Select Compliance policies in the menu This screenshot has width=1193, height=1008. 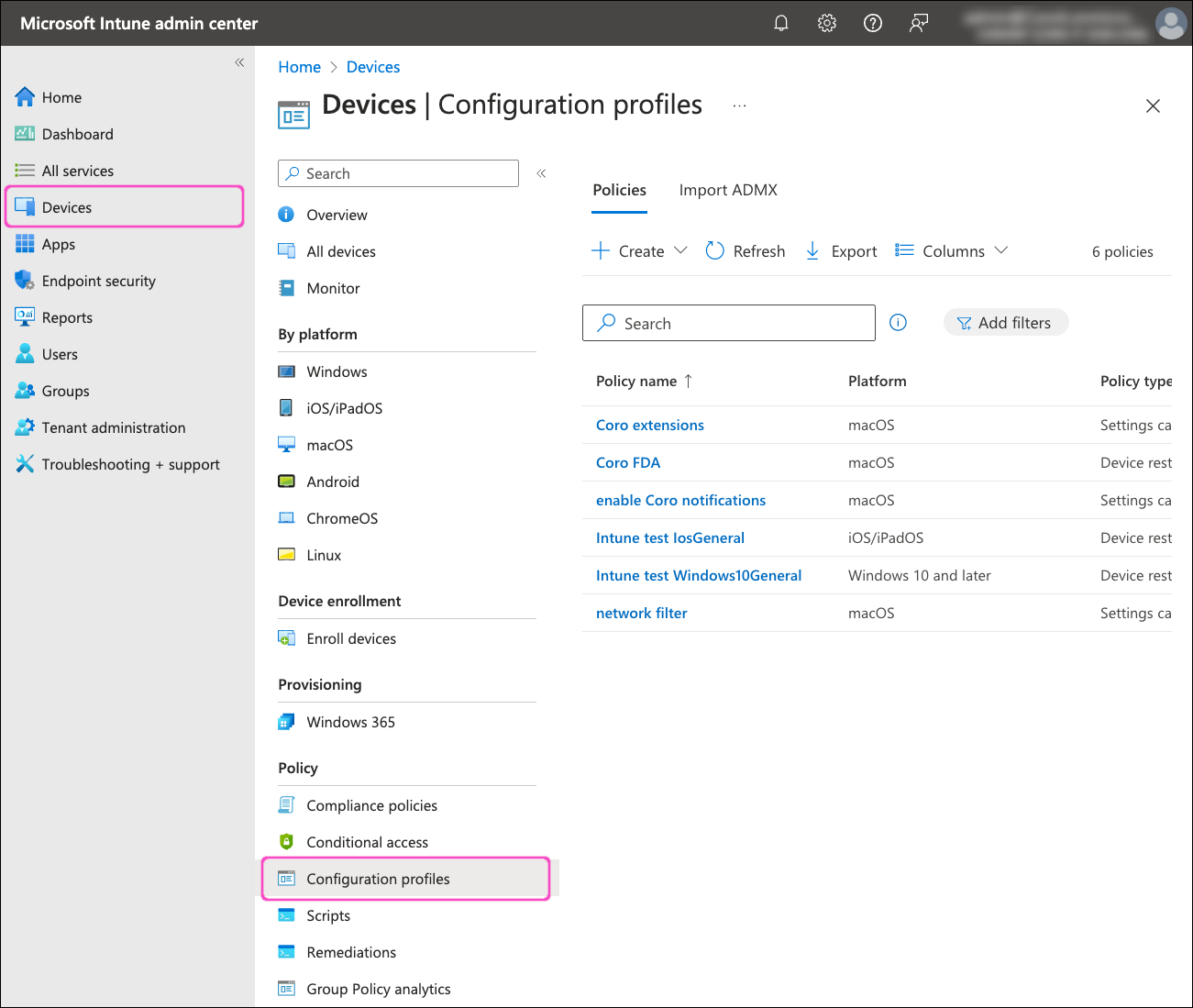click(371, 805)
